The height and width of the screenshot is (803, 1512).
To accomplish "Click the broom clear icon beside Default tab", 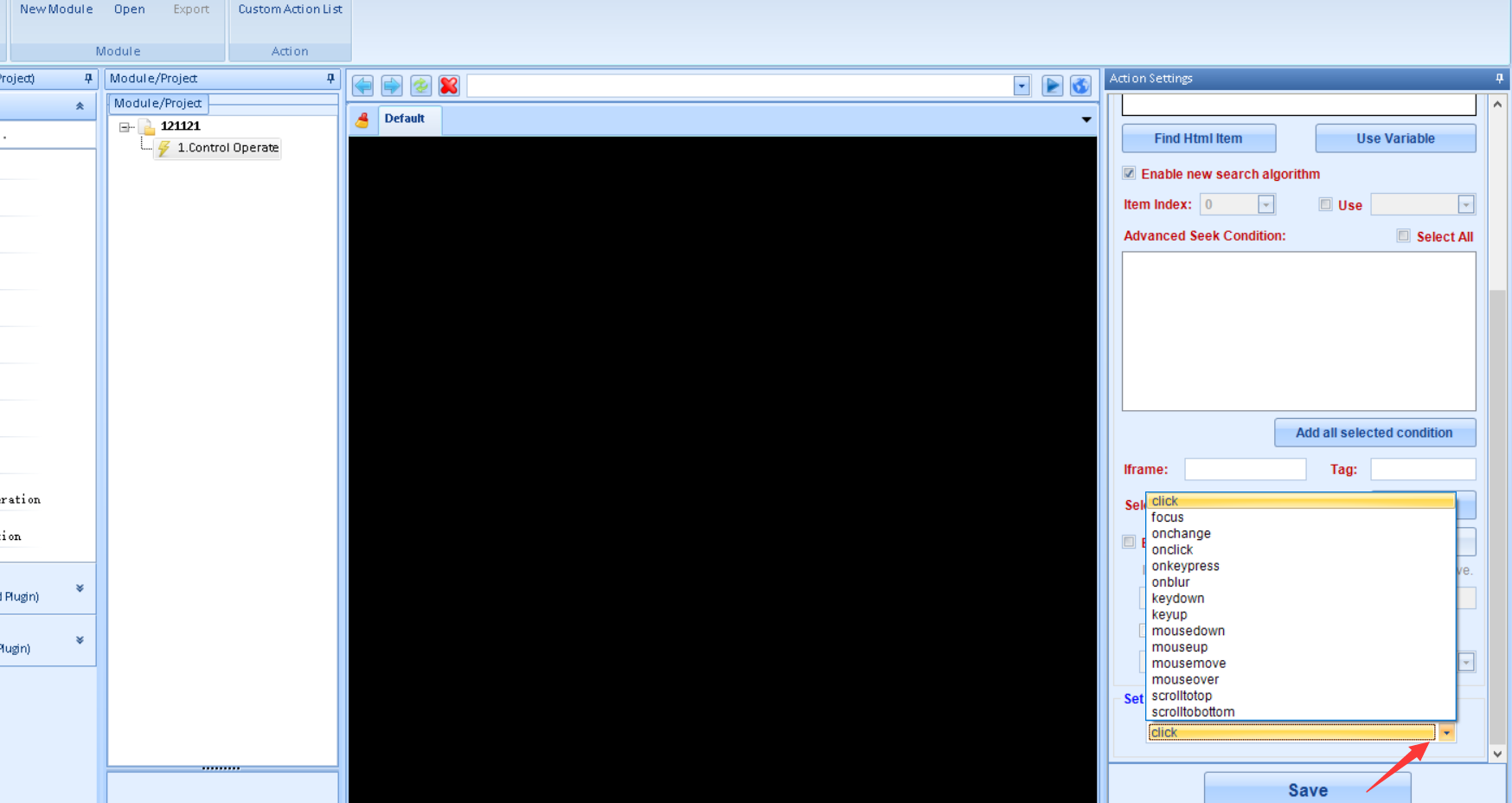I will (x=362, y=119).
